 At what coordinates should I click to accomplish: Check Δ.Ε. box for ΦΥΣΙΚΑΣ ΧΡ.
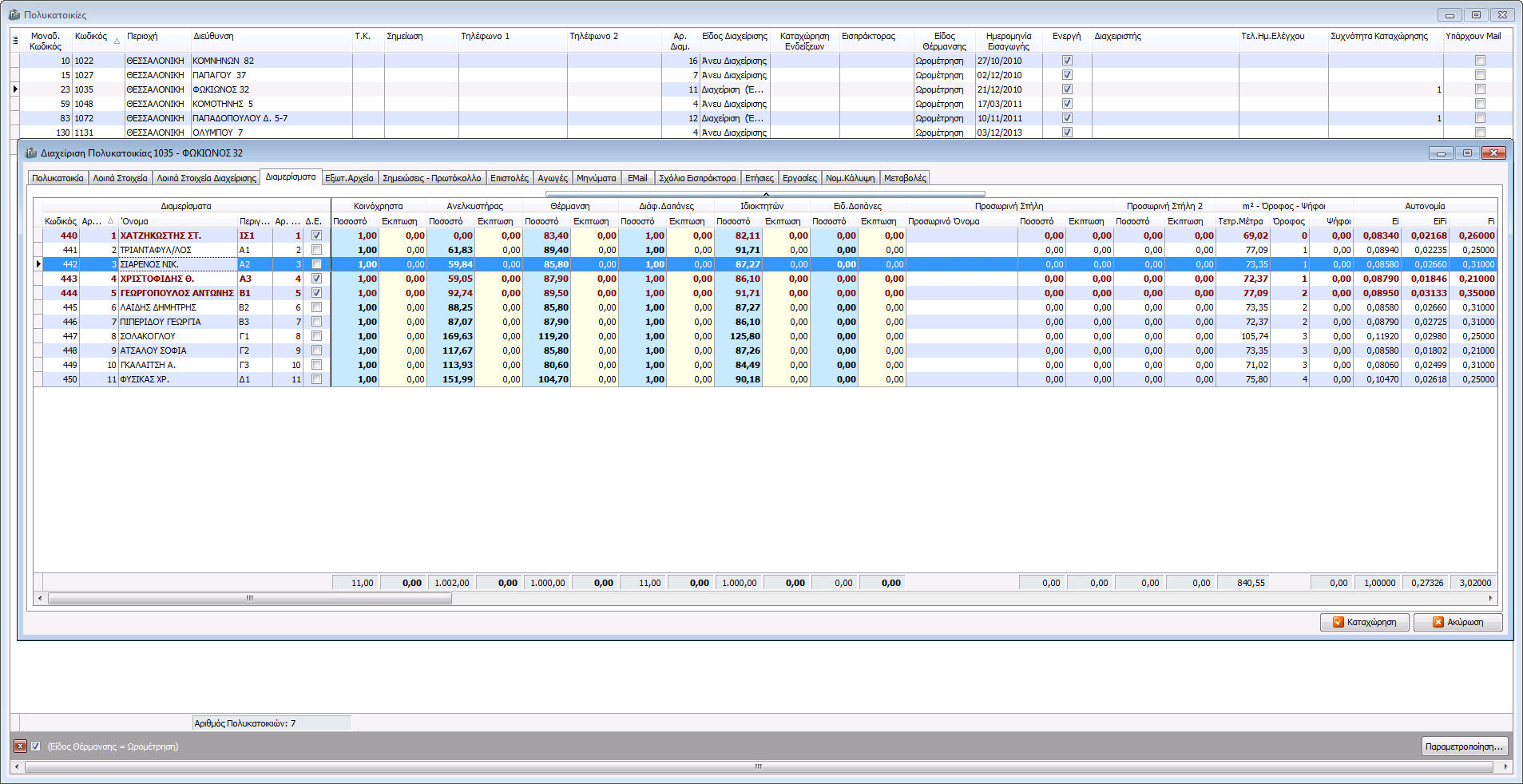[316, 379]
